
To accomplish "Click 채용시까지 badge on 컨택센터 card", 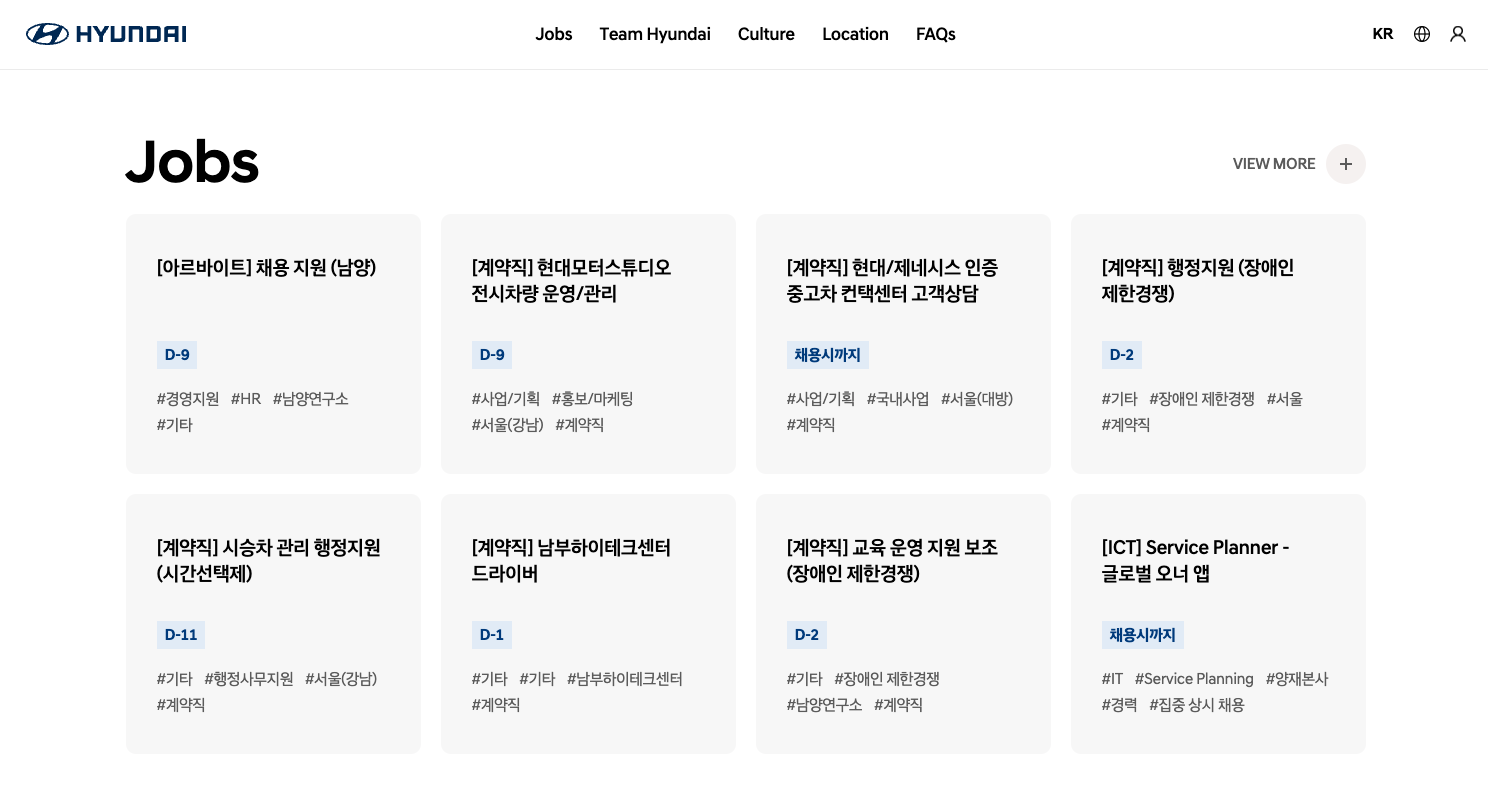I will click(x=828, y=355).
